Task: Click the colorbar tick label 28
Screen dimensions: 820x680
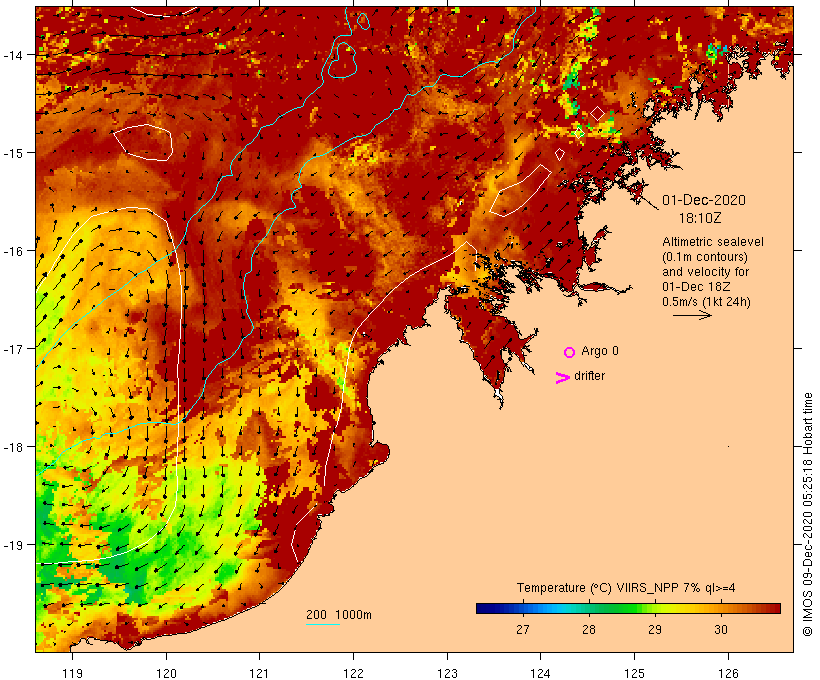Action: click(x=589, y=630)
